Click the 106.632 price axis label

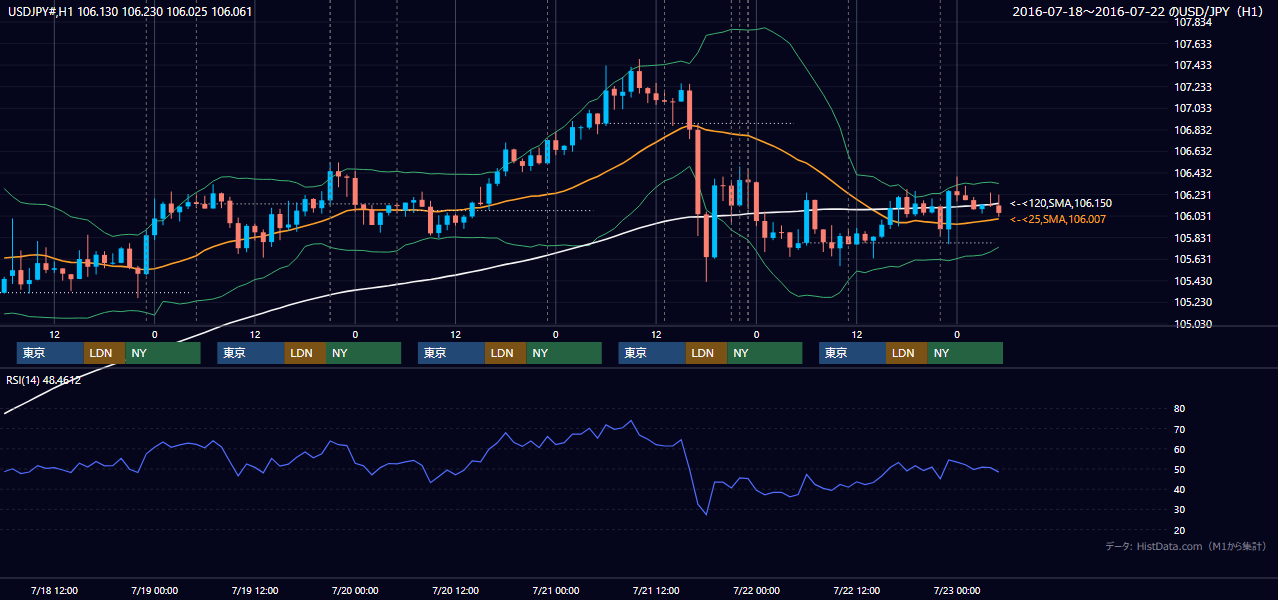[1195, 151]
